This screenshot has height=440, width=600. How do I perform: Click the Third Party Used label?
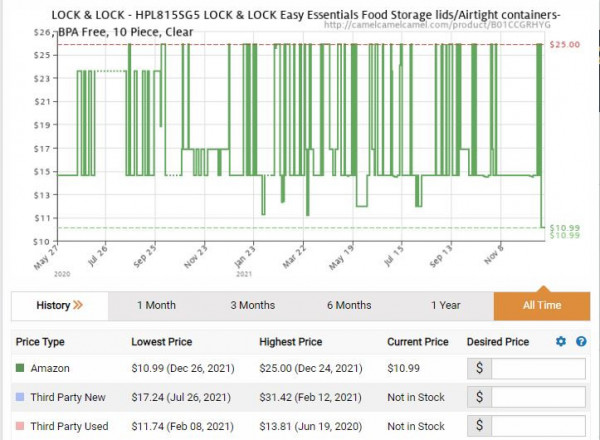69,426
